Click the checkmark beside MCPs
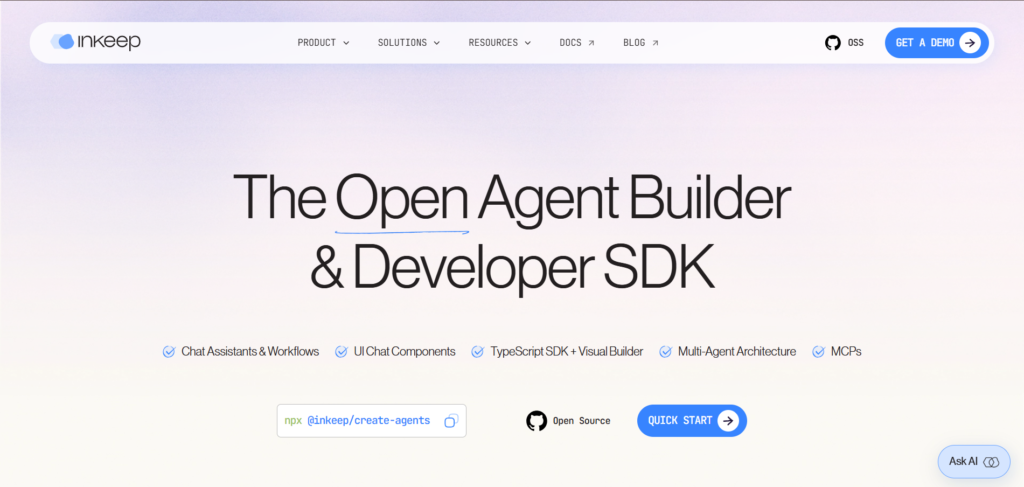Image resolution: width=1024 pixels, height=487 pixels. coord(818,352)
